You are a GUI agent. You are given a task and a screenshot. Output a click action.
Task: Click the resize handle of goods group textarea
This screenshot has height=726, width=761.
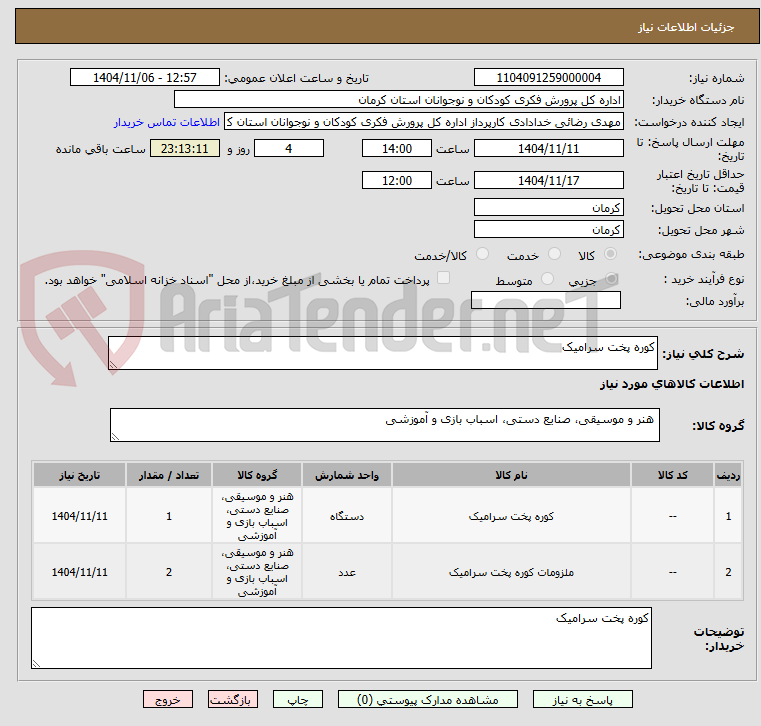[x=115, y=437]
